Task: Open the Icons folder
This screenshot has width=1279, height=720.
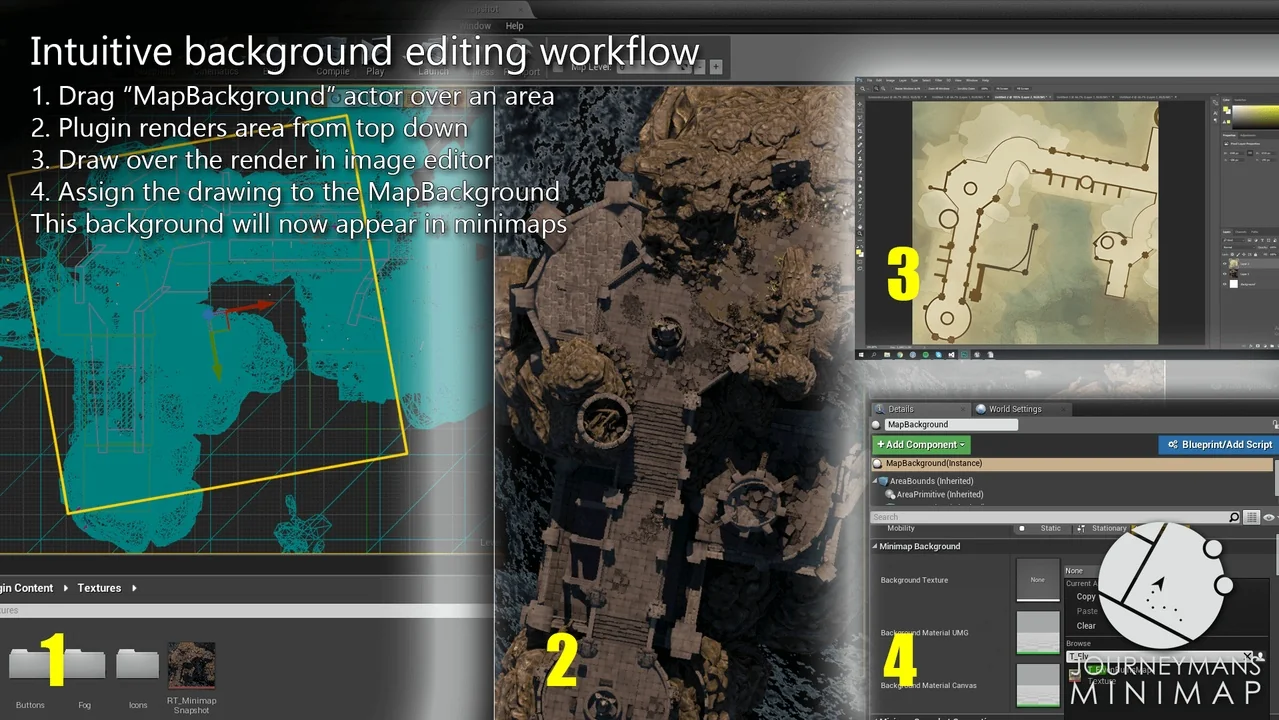Action: click(138, 666)
